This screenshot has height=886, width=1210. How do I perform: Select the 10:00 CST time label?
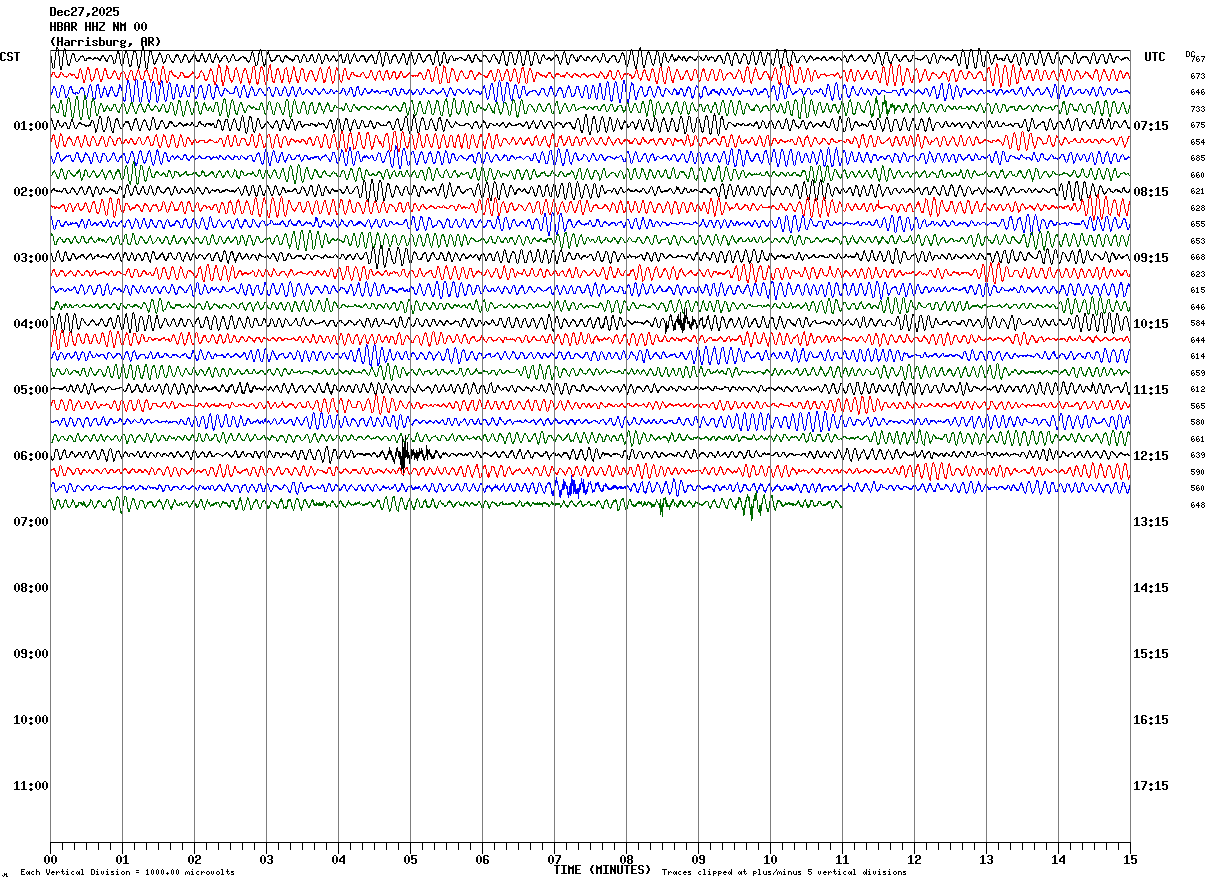tap(31, 720)
